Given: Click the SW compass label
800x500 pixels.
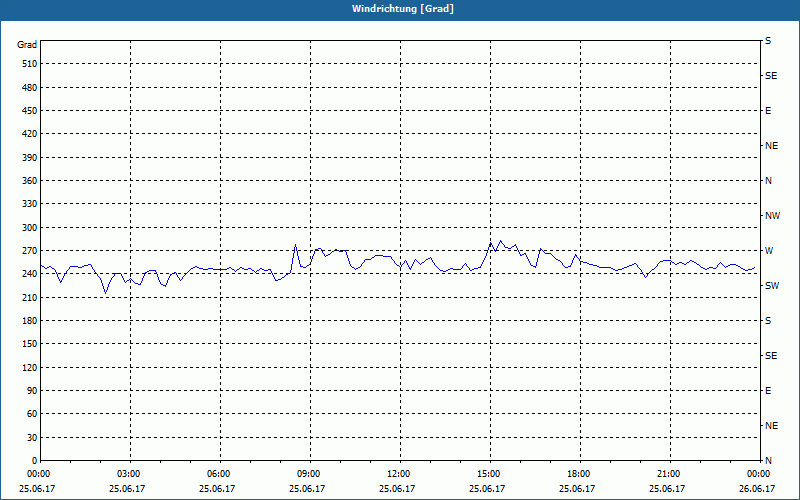Looking at the screenshot, I should coord(772,286).
